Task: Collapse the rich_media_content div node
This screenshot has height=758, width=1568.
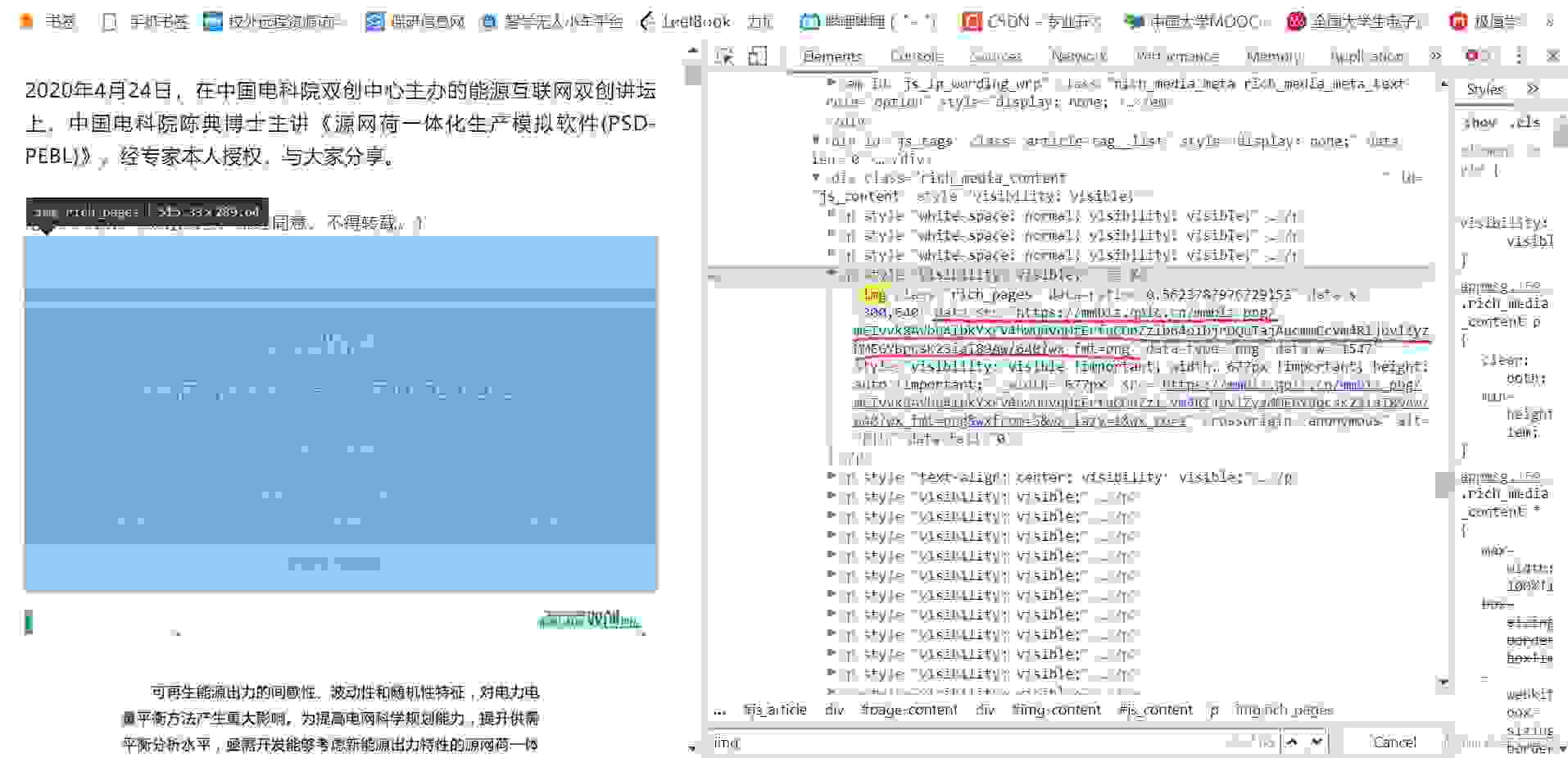Action: pos(815,177)
